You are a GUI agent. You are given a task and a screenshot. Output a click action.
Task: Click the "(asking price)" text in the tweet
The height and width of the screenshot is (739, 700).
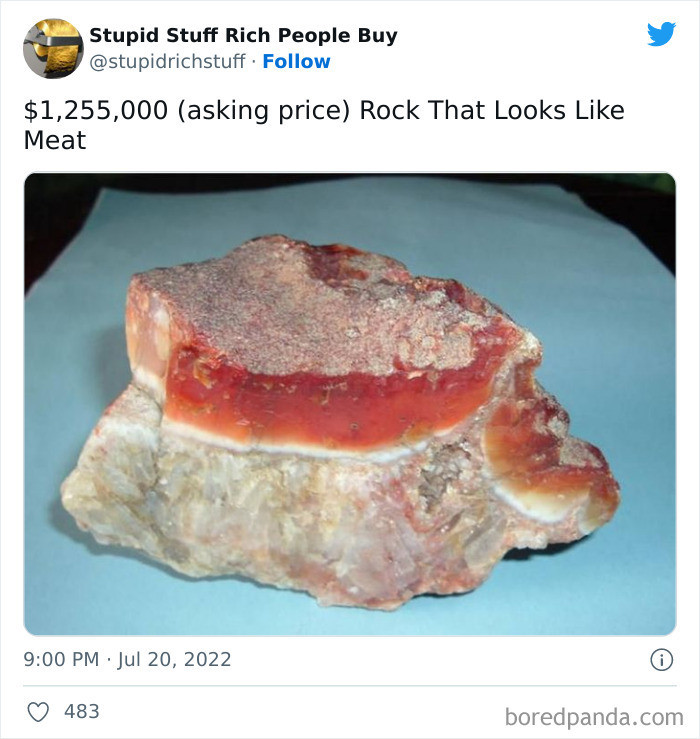coord(265,110)
